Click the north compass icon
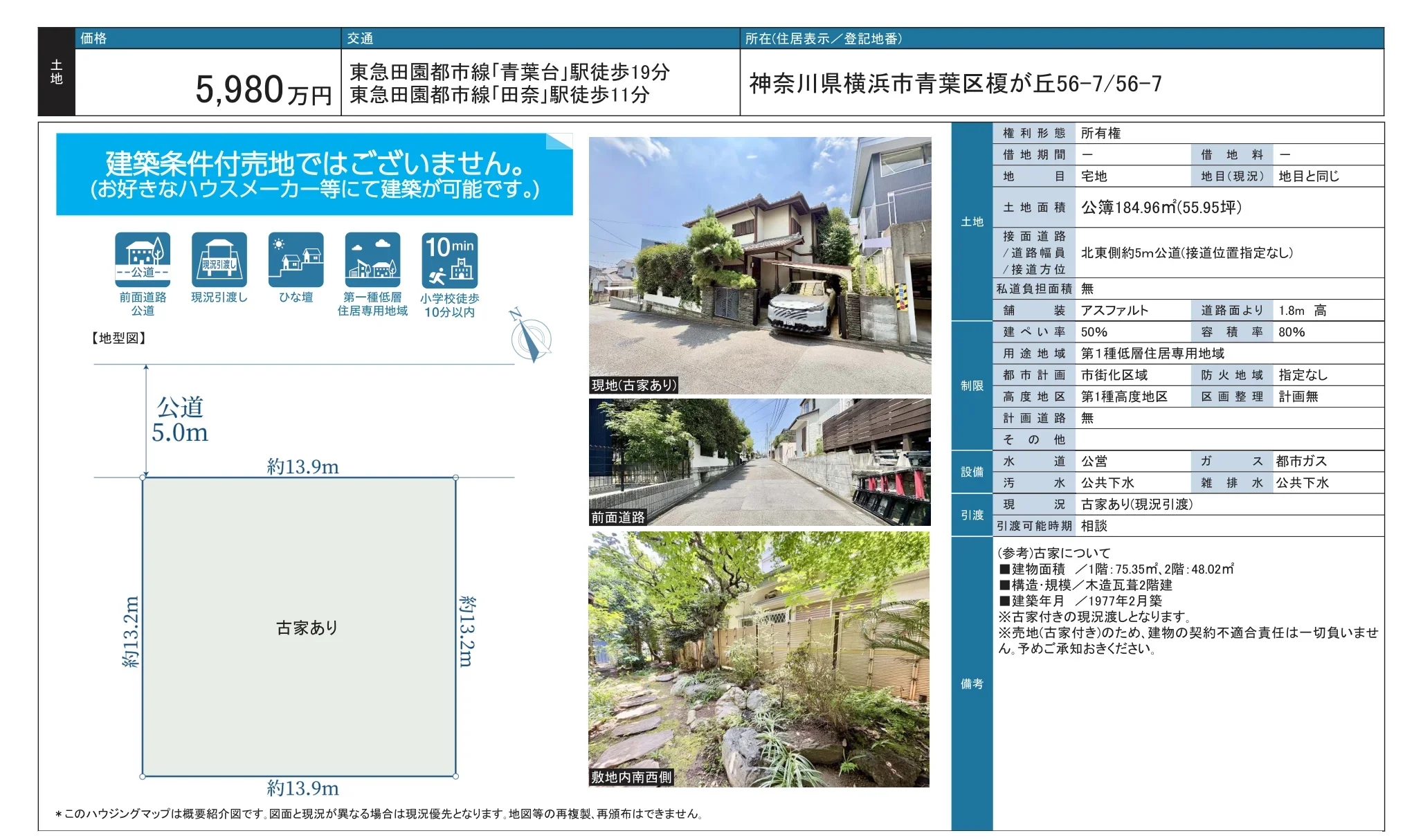Image resolution: width=1423 pixels, height=840 pixels. click(530, 336)
